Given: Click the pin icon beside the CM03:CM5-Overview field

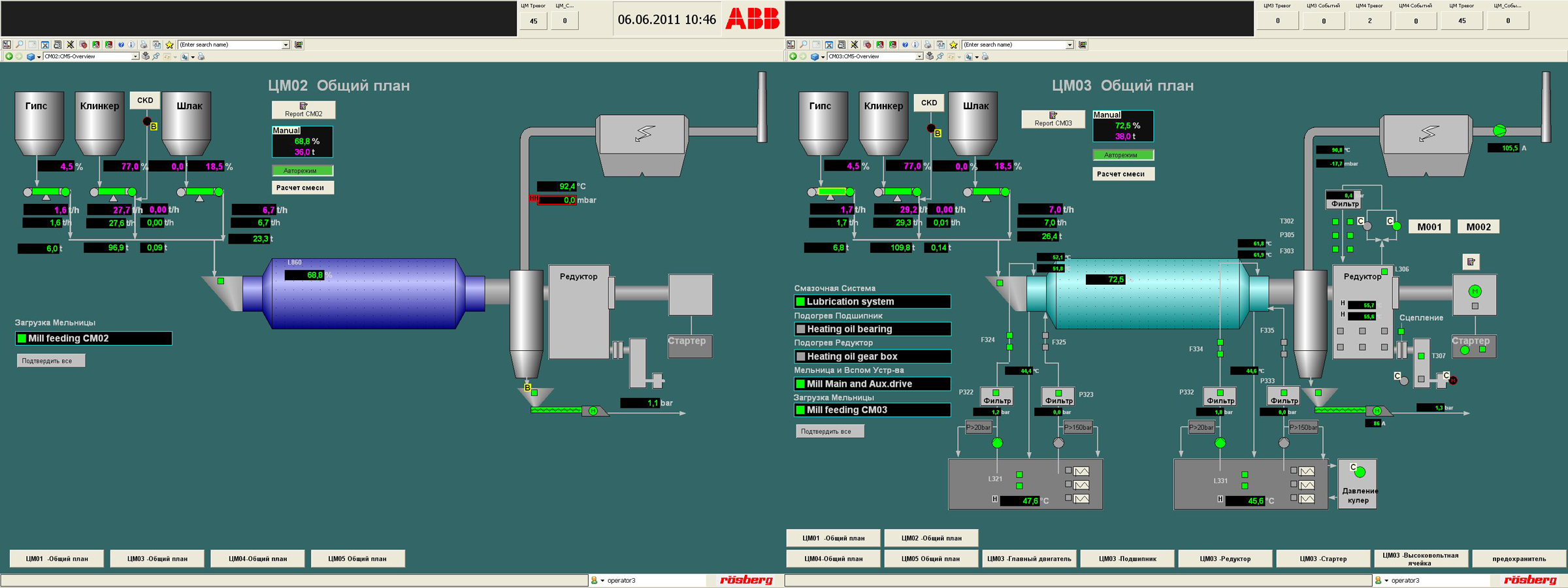Looking at the screenshot, I should (x=939, y=57).
